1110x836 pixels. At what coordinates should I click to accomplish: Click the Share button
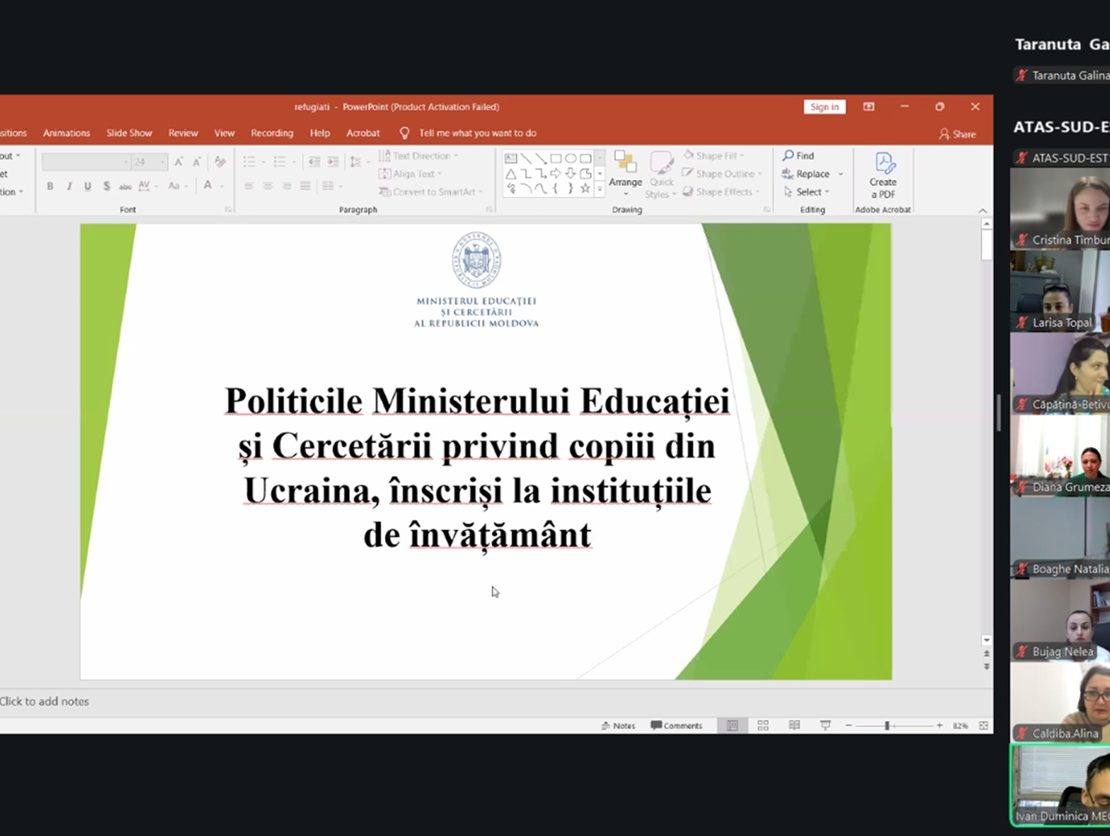[957, 134]
